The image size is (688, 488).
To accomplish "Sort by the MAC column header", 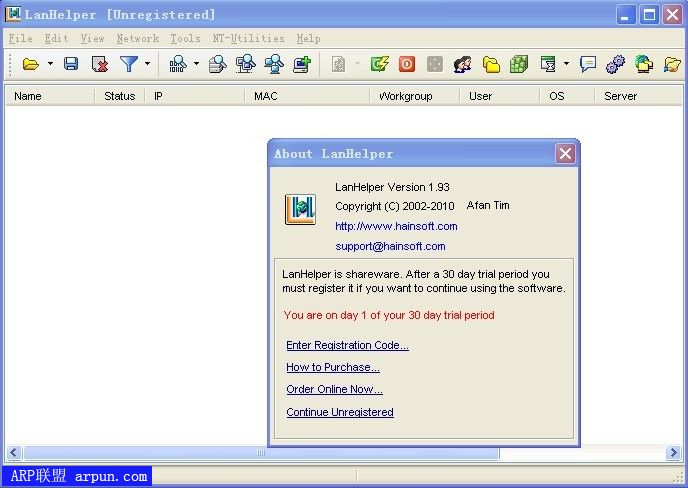I will (307, 96).
